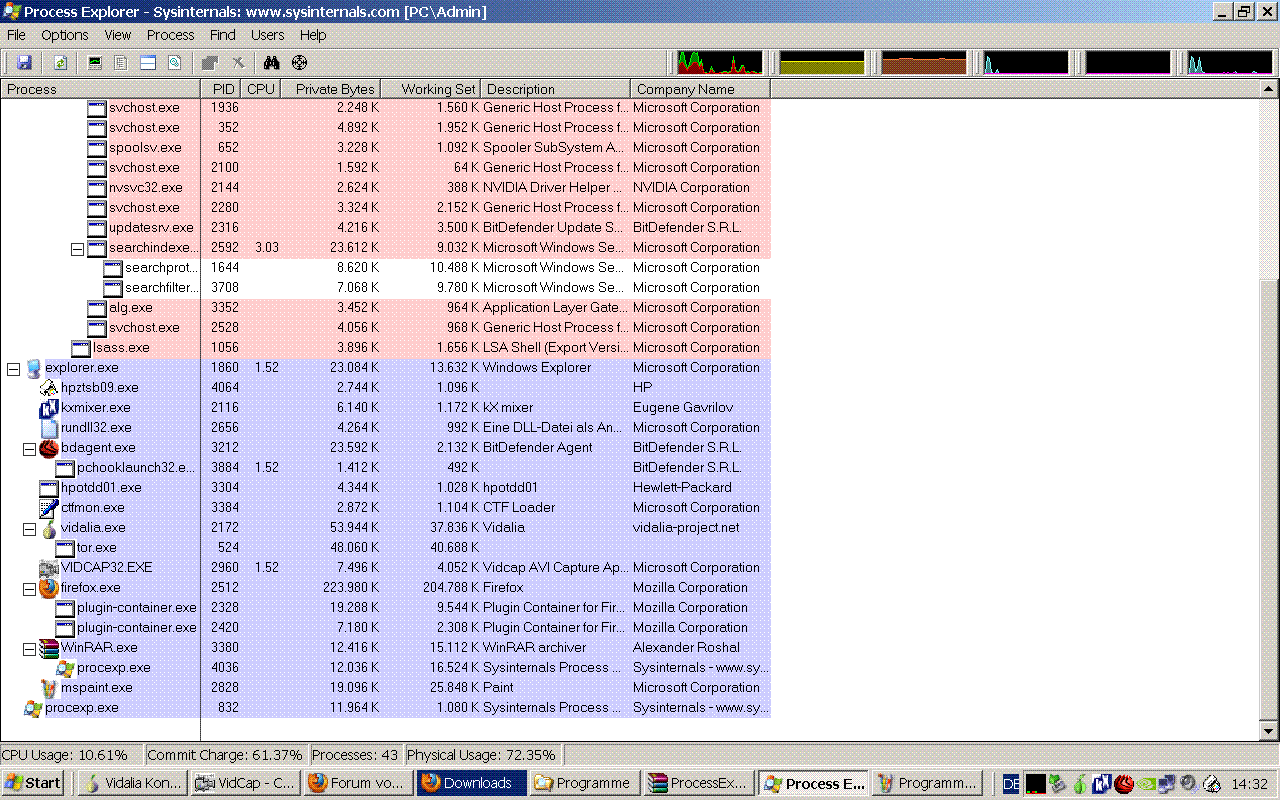Click the bdagent.exe red icon
Viewport: 1280px width, 800px height.
49,448
